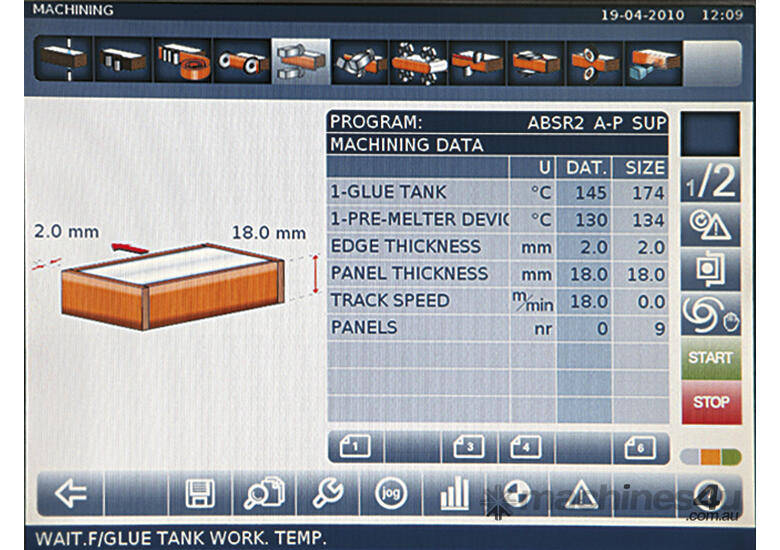Open page tab number 6
The height and width of the screenshot is (550, 780).
[640, 447]
